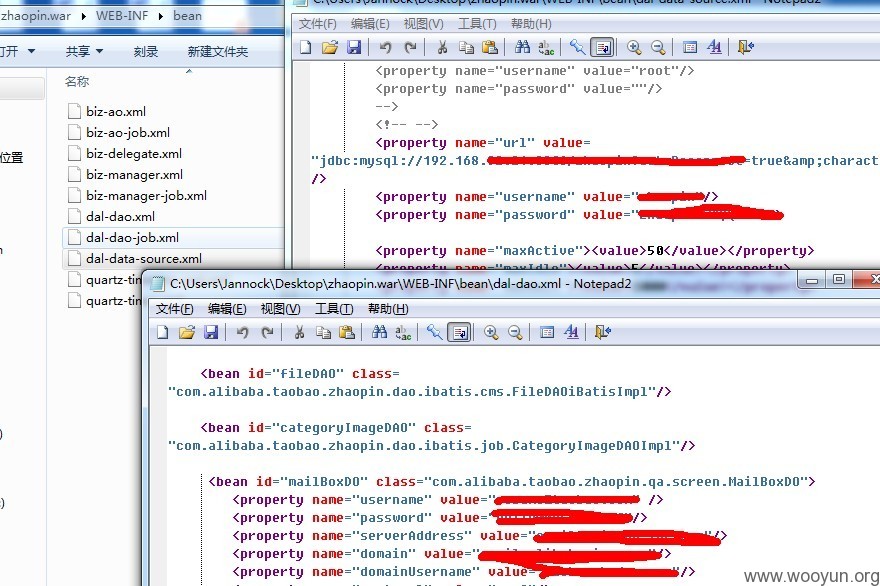Open 文件(F) menu in dal-dao.xml Notepad2 window
Screen dimensions: 880x586
click(x=175, y=309)
